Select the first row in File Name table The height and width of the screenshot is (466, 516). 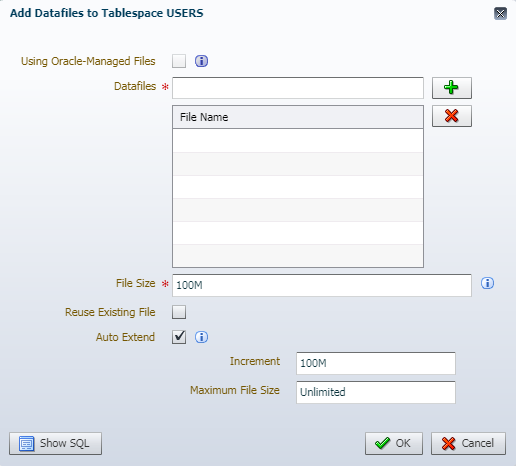pyautogui.click(x=298, y=141)
